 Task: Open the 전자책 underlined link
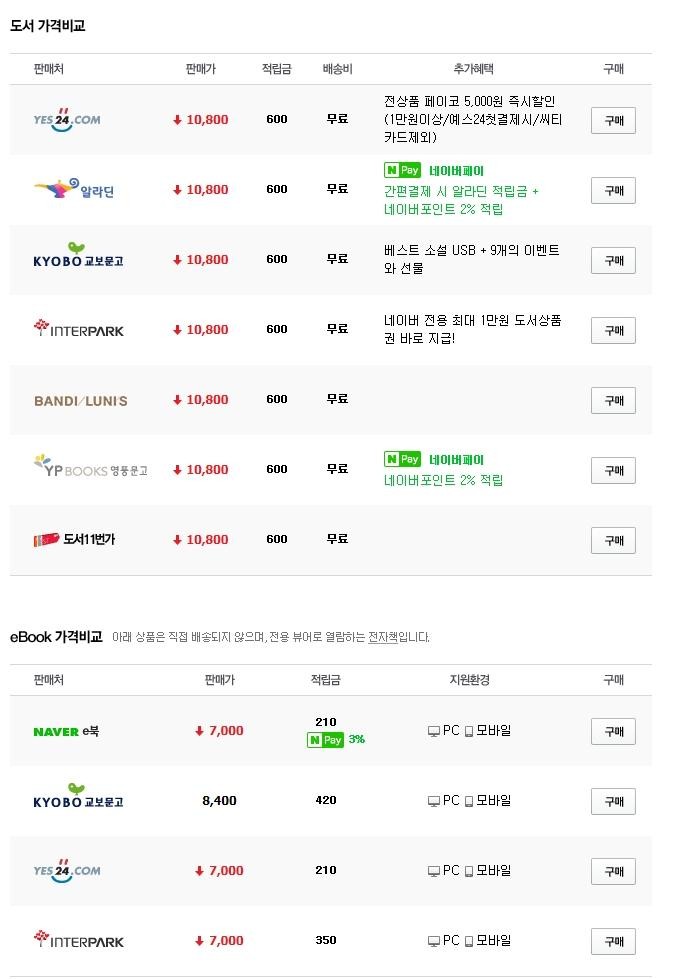(383, 637)
